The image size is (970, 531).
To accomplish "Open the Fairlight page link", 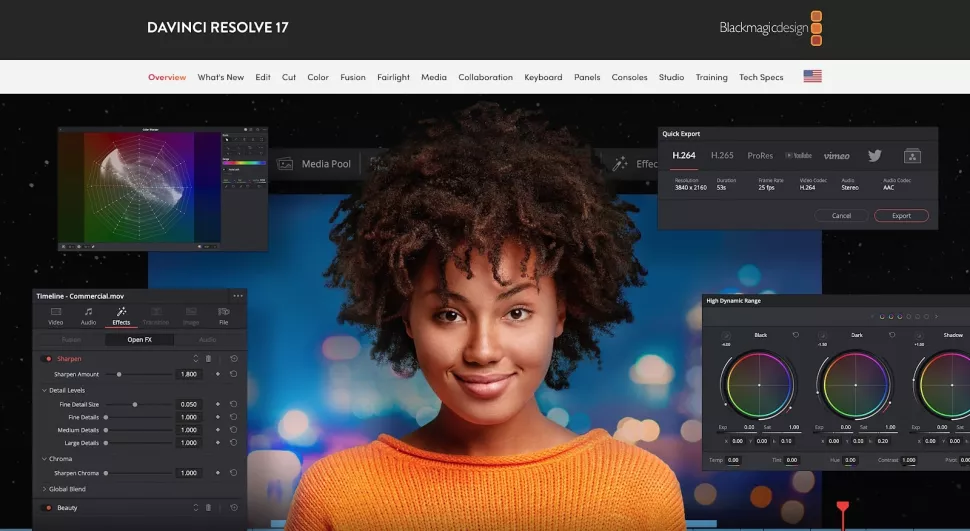I will click(x=393, y=77).
